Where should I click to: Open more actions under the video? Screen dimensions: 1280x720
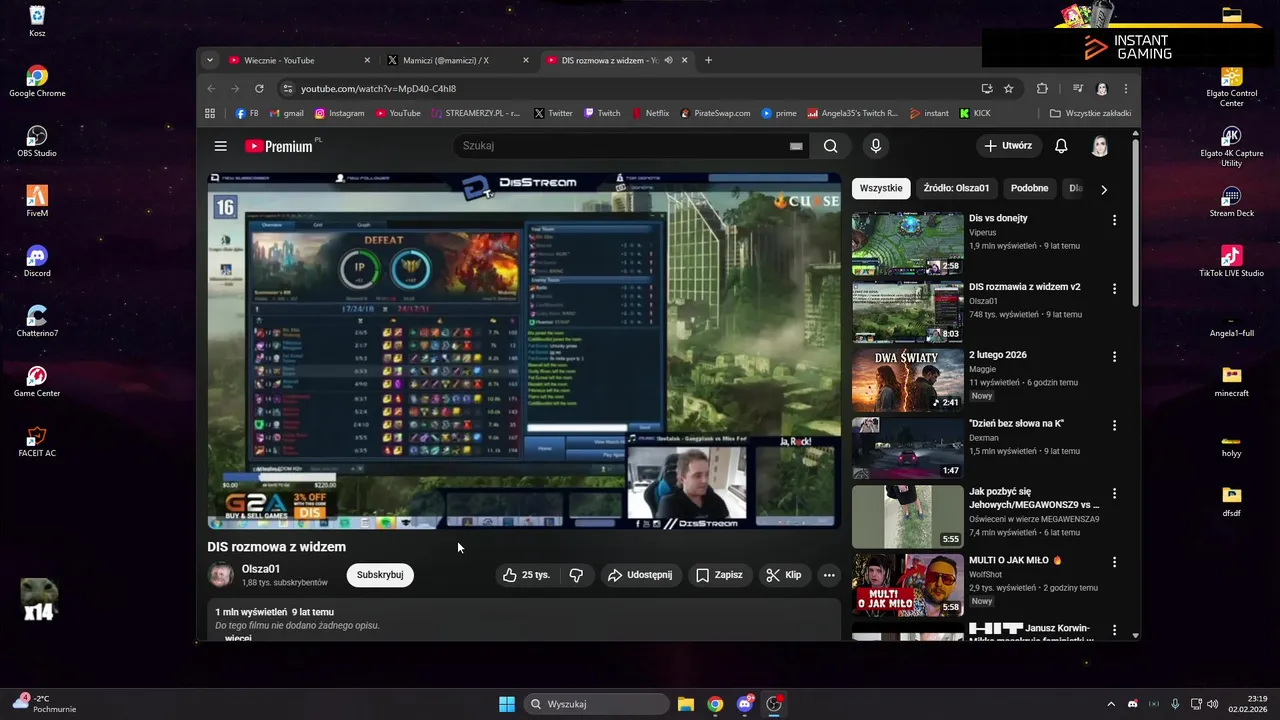coord(829,575)
